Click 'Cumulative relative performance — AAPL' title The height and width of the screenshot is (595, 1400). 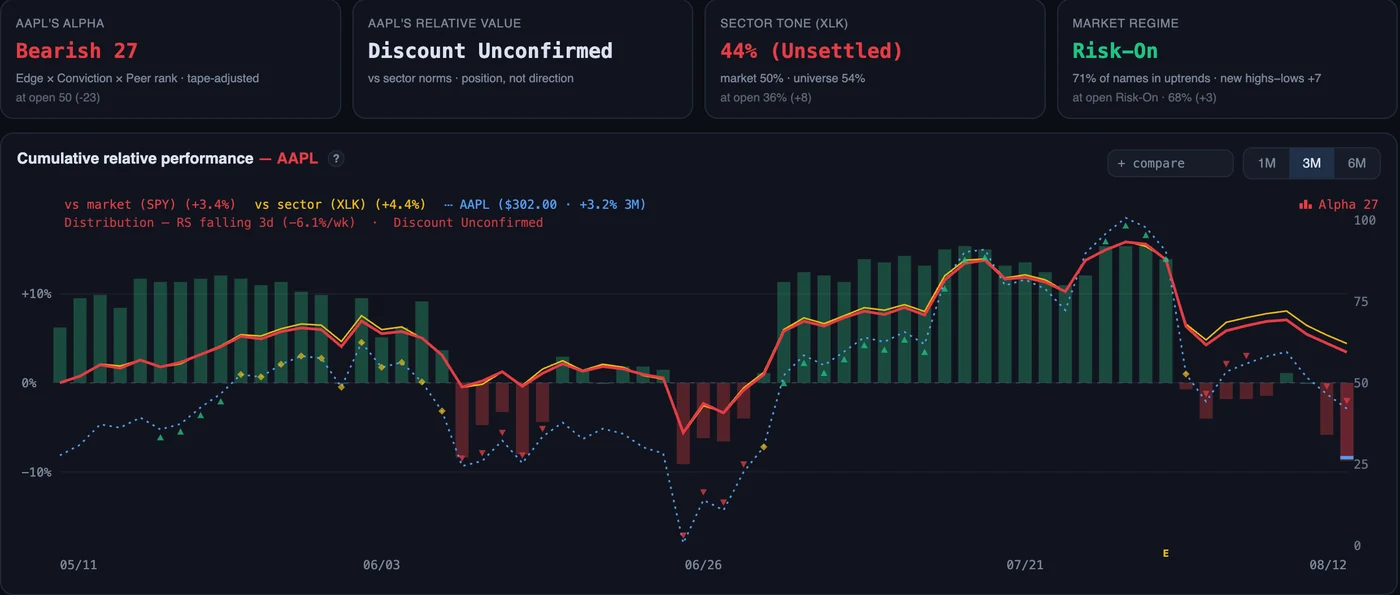click(x=166, y=158)
